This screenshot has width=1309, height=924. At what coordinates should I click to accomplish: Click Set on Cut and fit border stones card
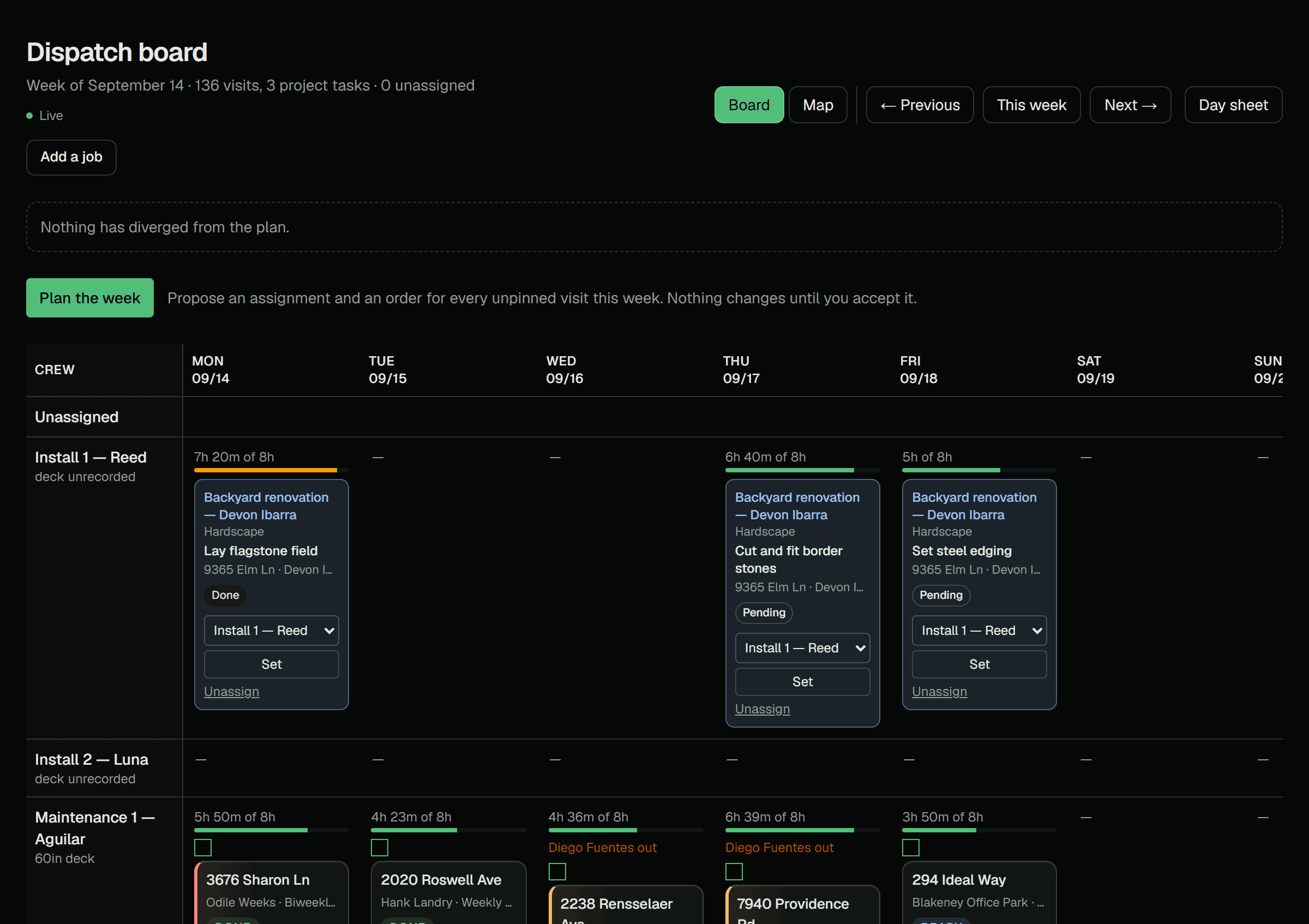click(x=802, y=682)
